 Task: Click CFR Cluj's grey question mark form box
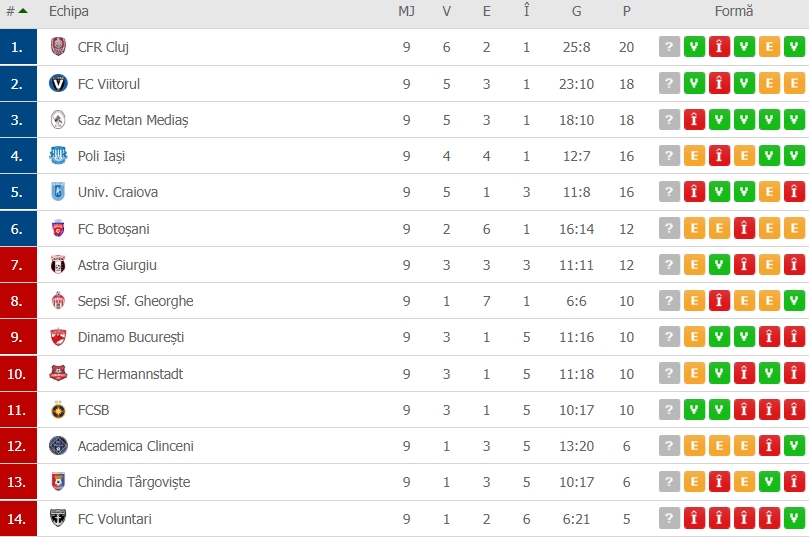[670, 47]
